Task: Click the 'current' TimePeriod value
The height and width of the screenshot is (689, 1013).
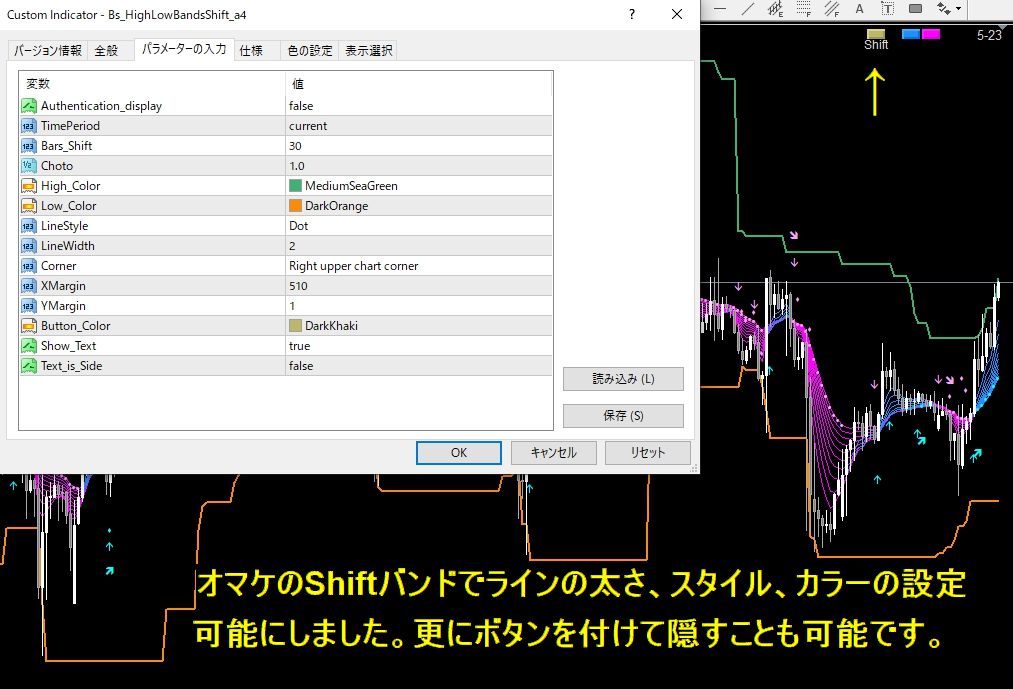Action: coord(308,125)
